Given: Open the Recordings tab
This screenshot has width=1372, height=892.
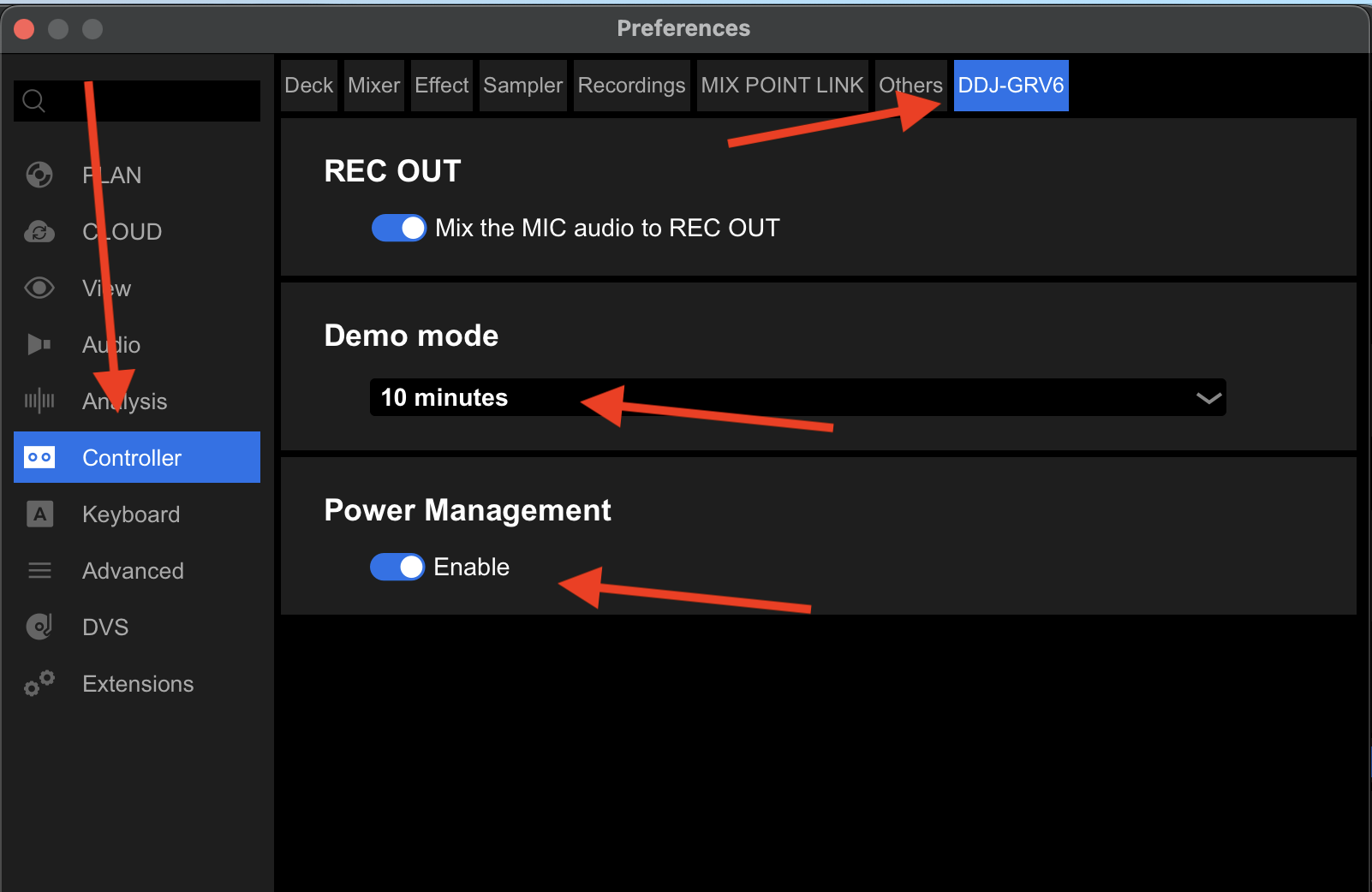Looking at the screenshot, I should click(x=631, y=86).
